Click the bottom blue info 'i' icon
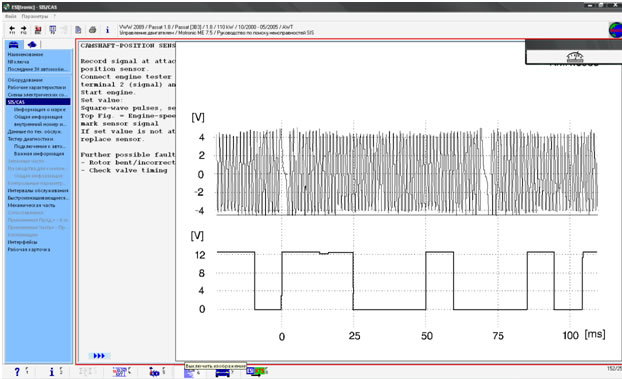Viewport: 622px width, 379px height. 51,372
